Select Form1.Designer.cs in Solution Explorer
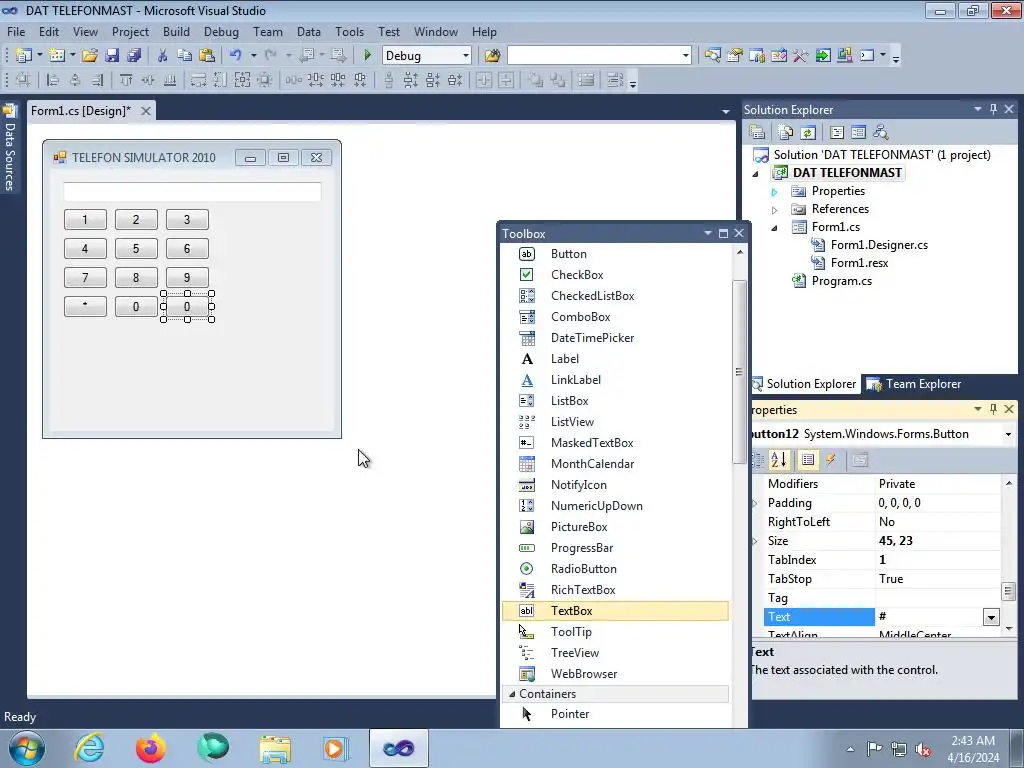The image size is (1024, 768). (879, 245)
